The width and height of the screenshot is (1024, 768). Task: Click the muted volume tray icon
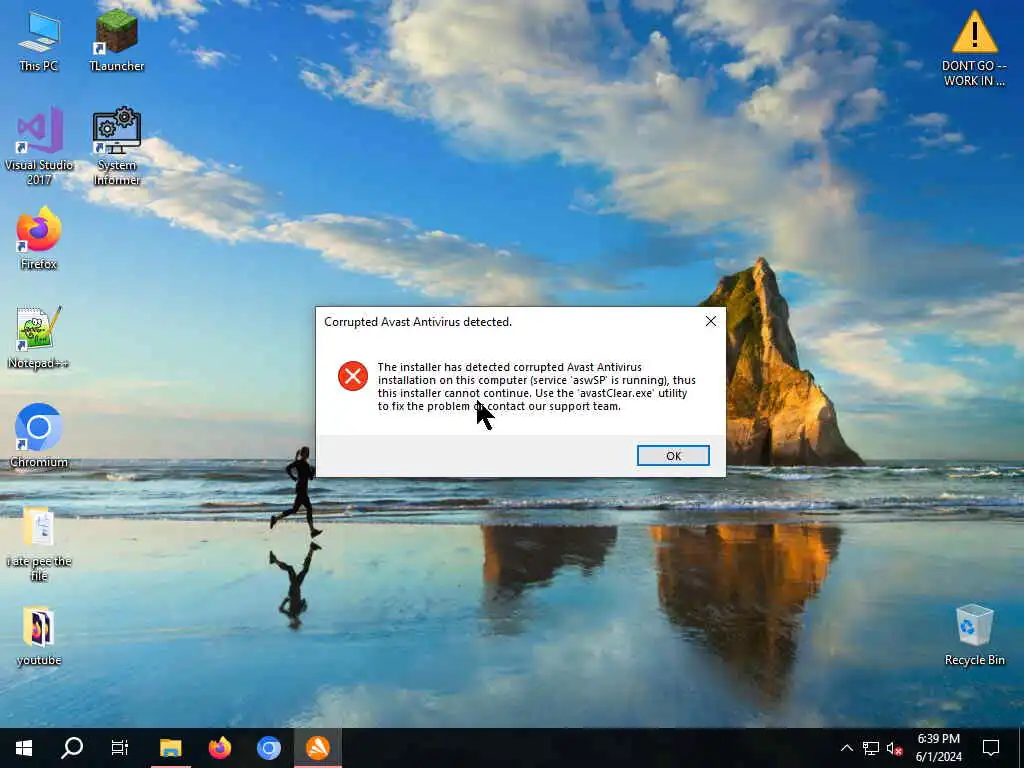[x=895, y=748]
